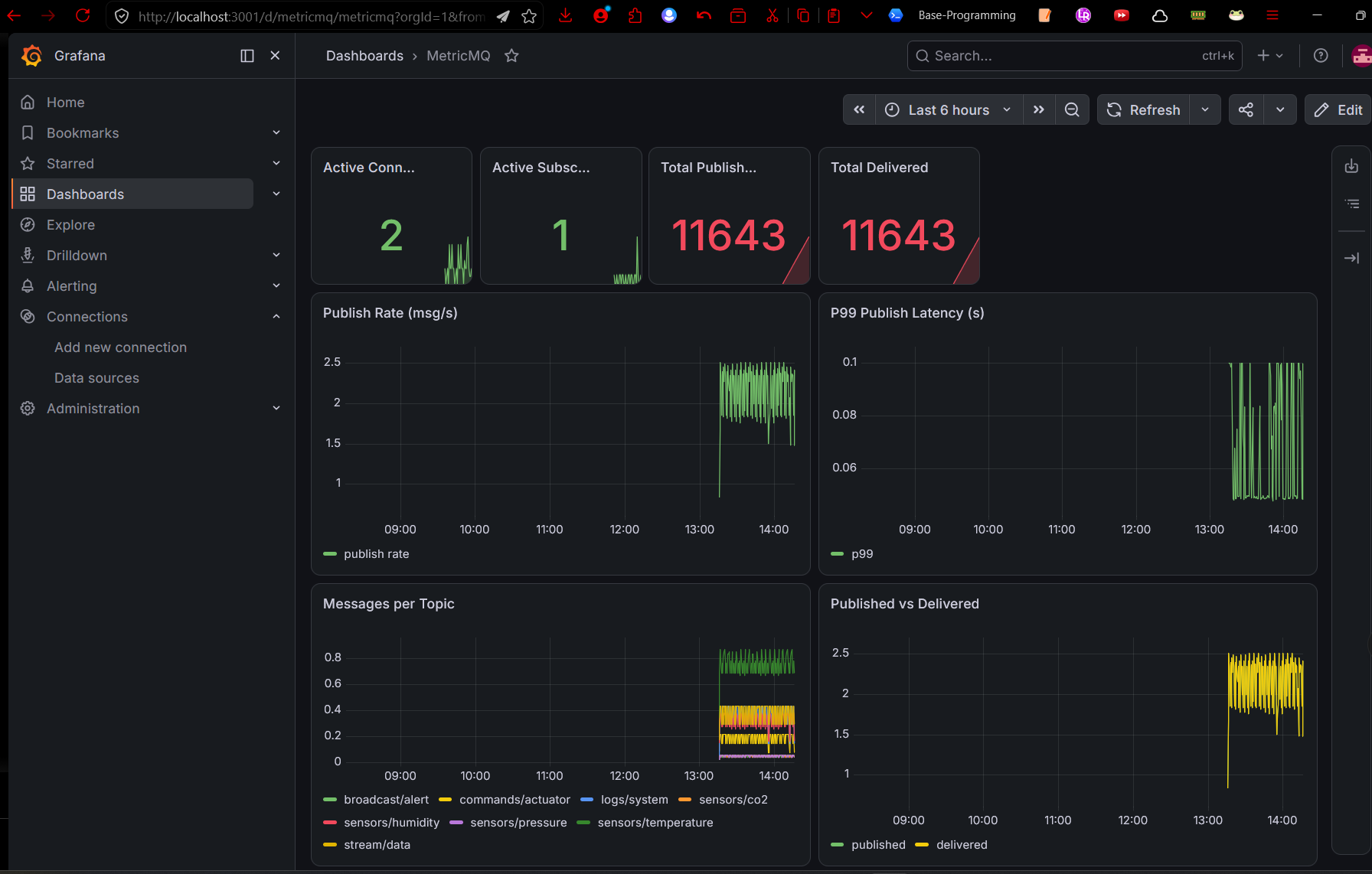Expand the Administration section chevron
The width and height of the screenshot is (1372, 874).
pos(276,409)
